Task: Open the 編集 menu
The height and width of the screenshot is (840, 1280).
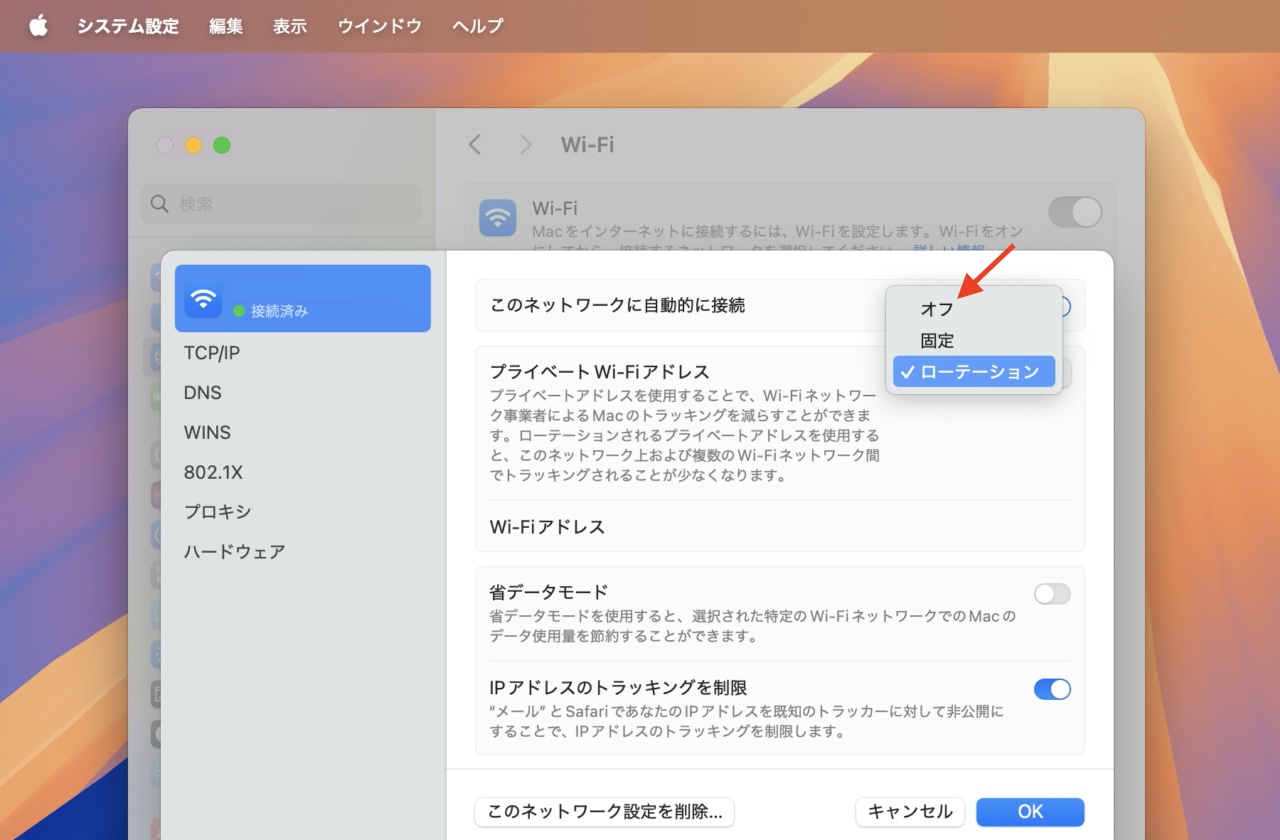Action: coord(226,26)
